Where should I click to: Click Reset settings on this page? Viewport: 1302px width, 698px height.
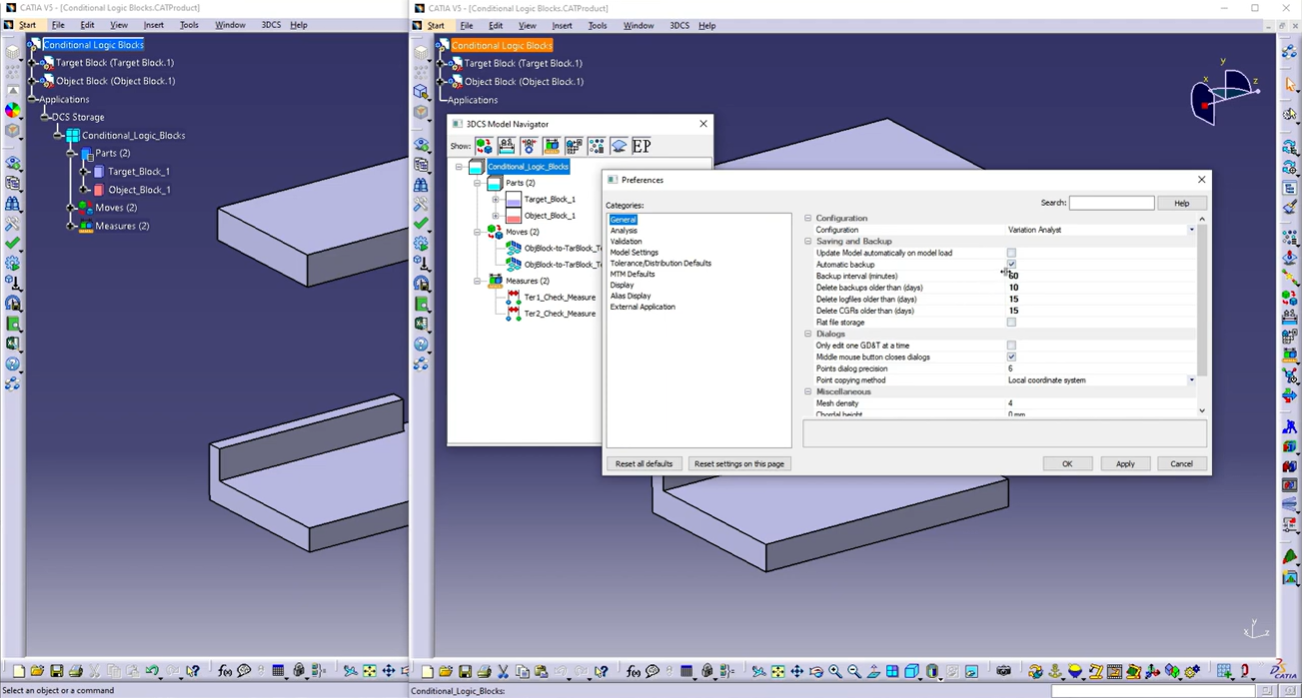[739, 464]
